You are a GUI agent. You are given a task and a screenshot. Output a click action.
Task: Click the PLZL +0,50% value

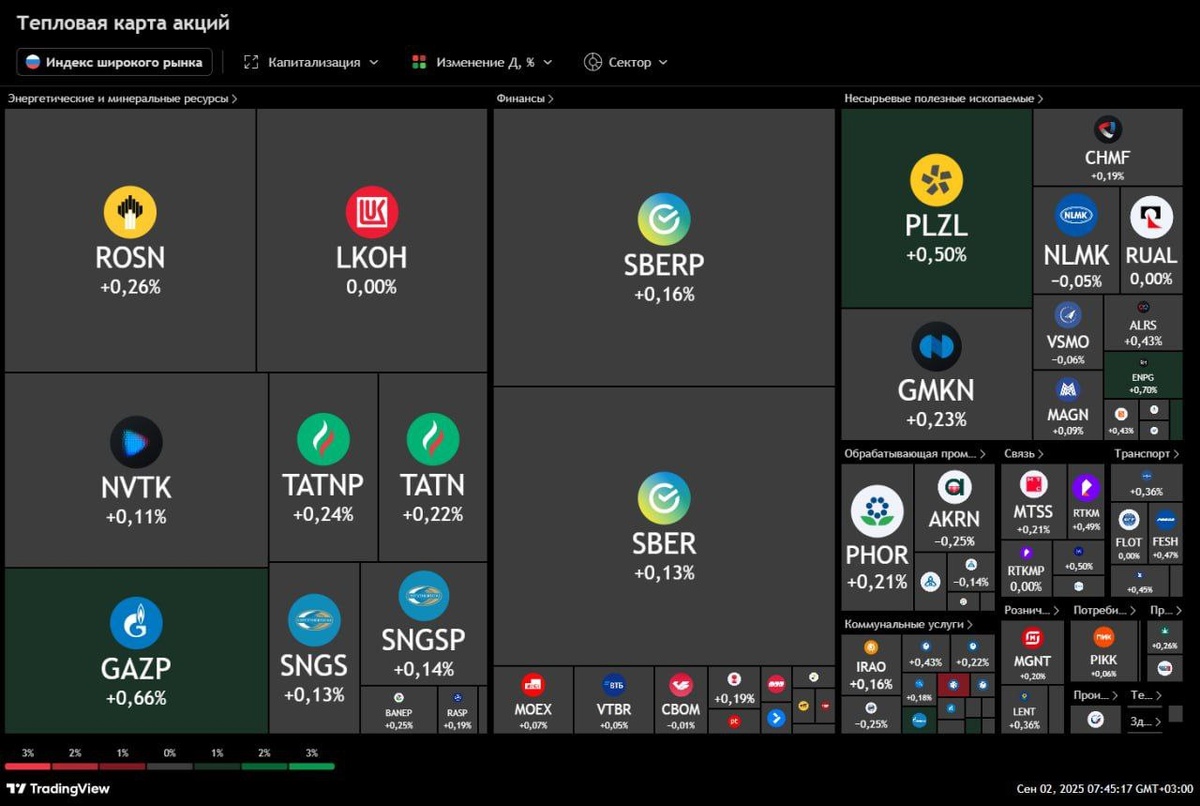936,255
